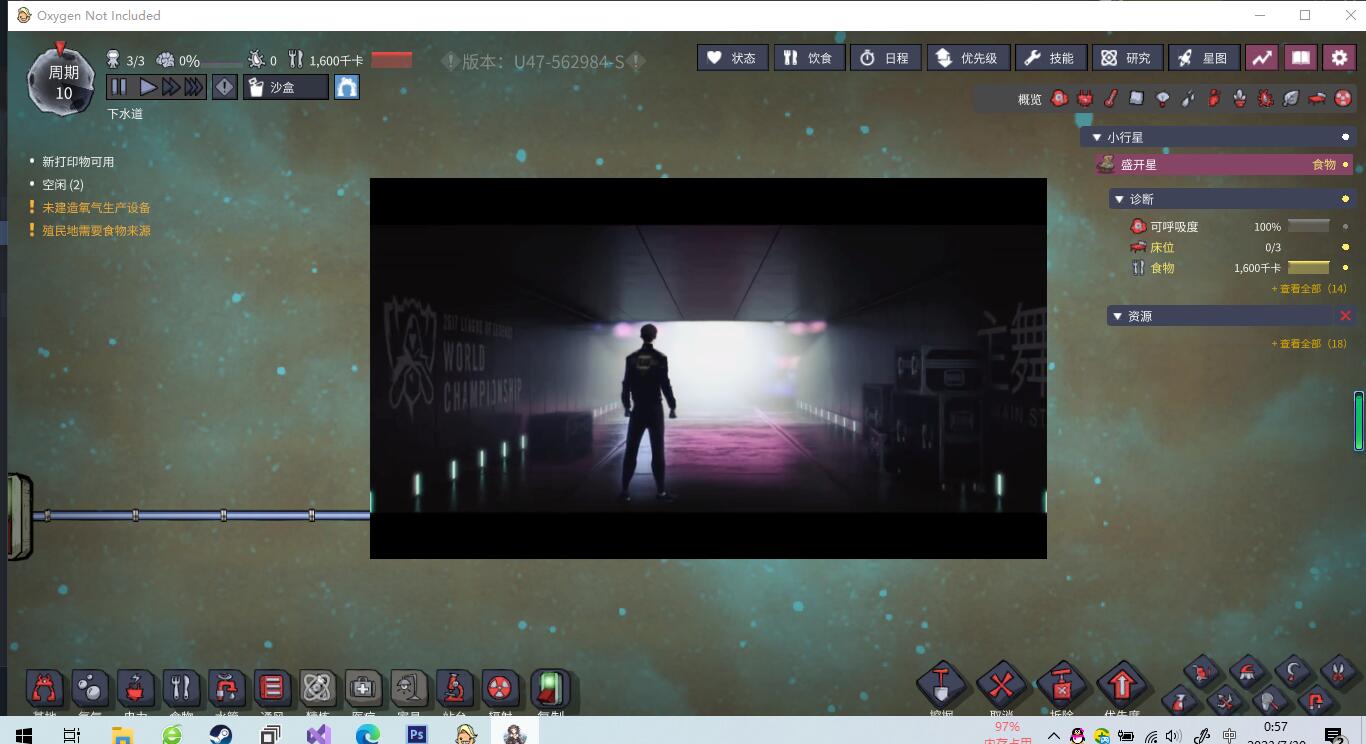The width and height of the screenshot is (1366, 744).
Task: Open the Stations build category microscope icon
Action: pos(454,689)
